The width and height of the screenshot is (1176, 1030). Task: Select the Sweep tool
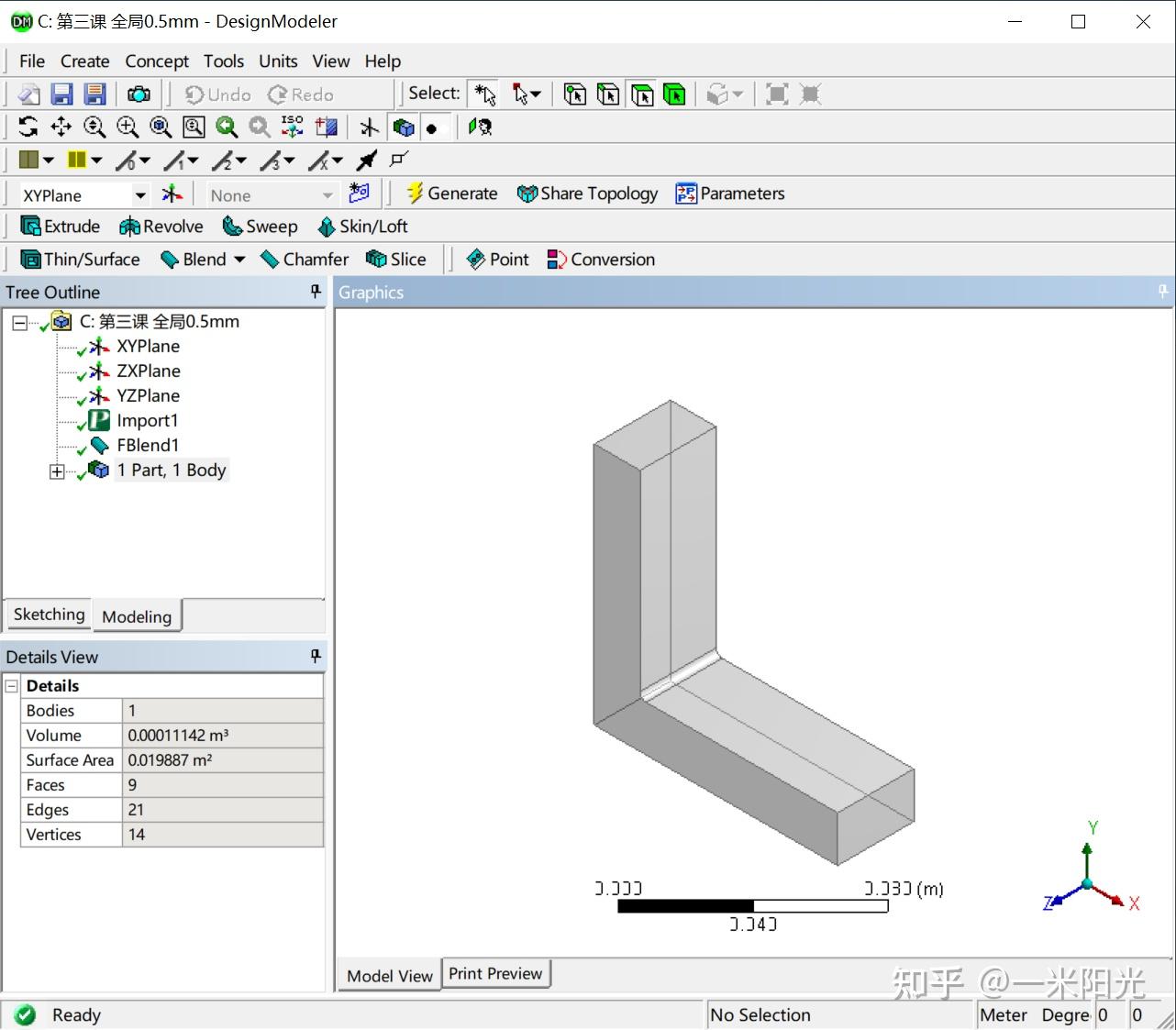(x=260, y=226)
